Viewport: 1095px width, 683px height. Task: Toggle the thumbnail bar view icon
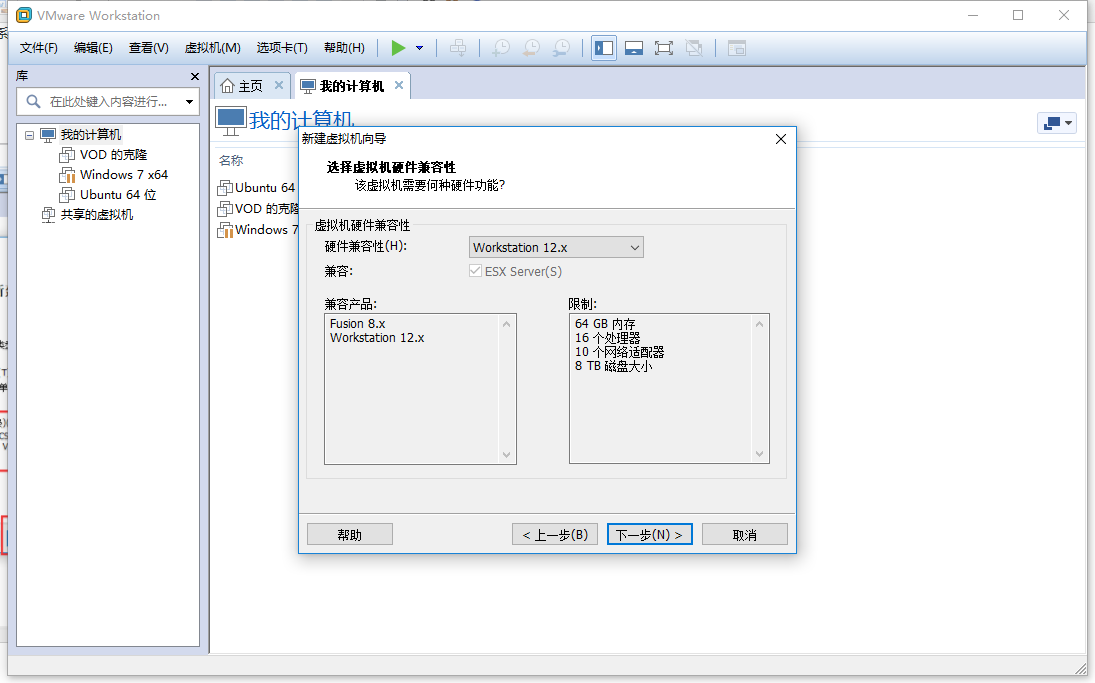click(x=634, y=48)
